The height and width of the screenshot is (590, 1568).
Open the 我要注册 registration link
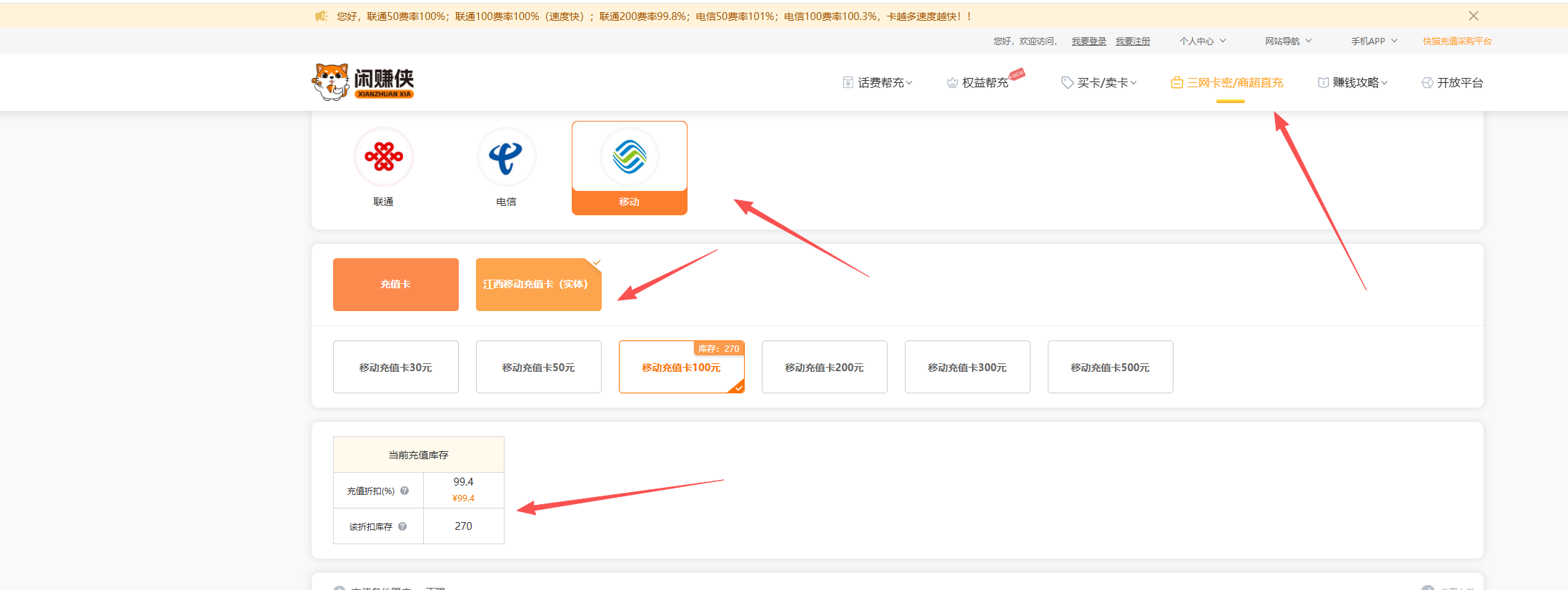click(x=1133, y=41)
